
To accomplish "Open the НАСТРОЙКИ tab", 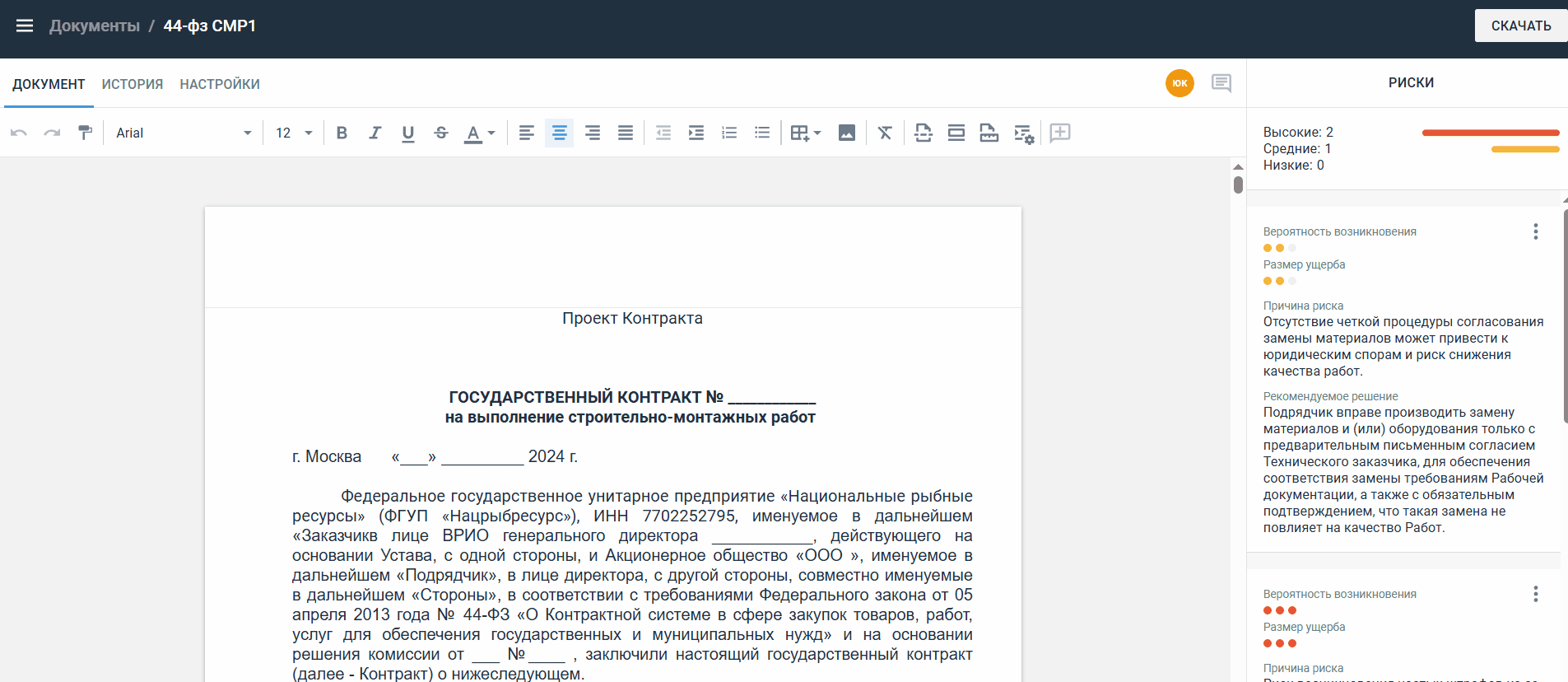I will [x=220, y=84].
